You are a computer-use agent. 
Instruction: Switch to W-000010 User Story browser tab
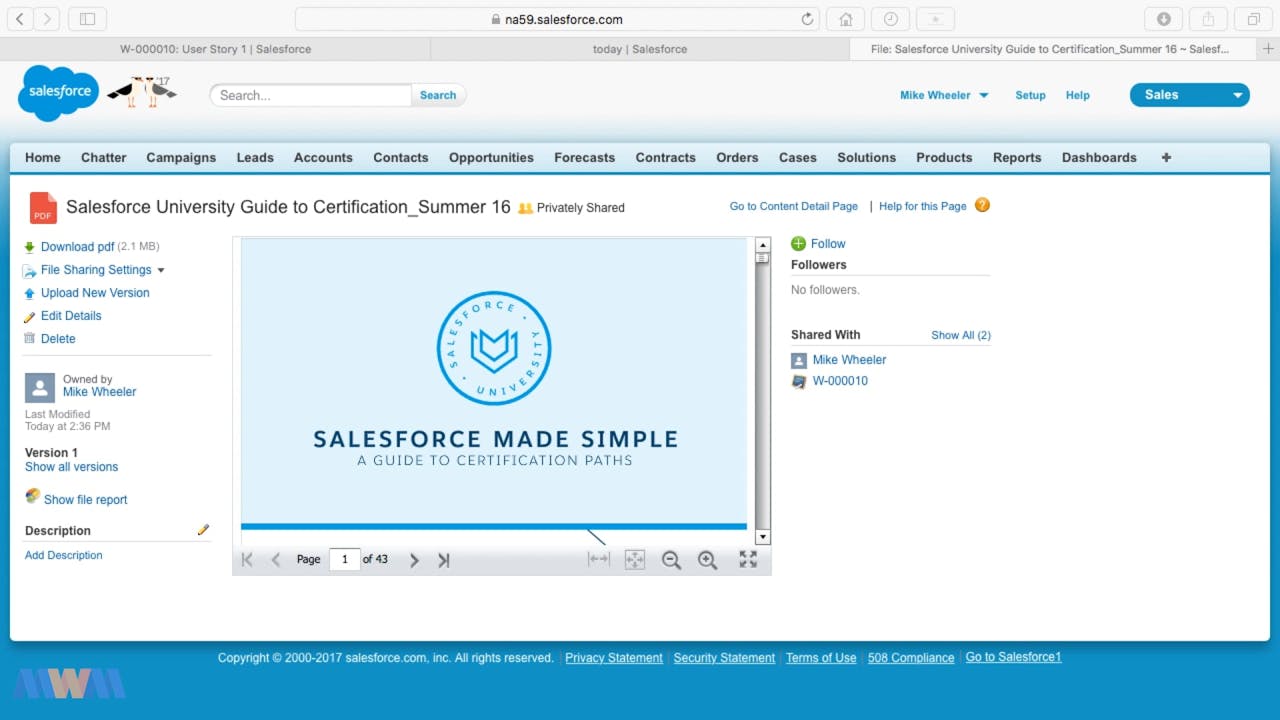(x=215, y=49)
